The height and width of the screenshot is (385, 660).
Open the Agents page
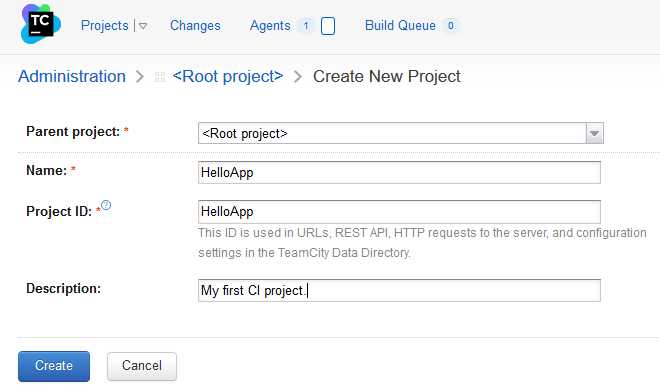[x=270, y=25]
